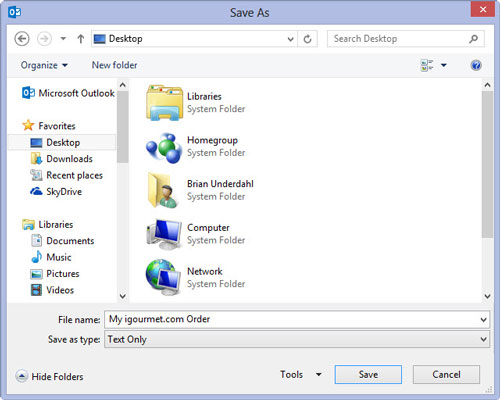
Task: Close the Save As dialog
Action: [483, 9]
